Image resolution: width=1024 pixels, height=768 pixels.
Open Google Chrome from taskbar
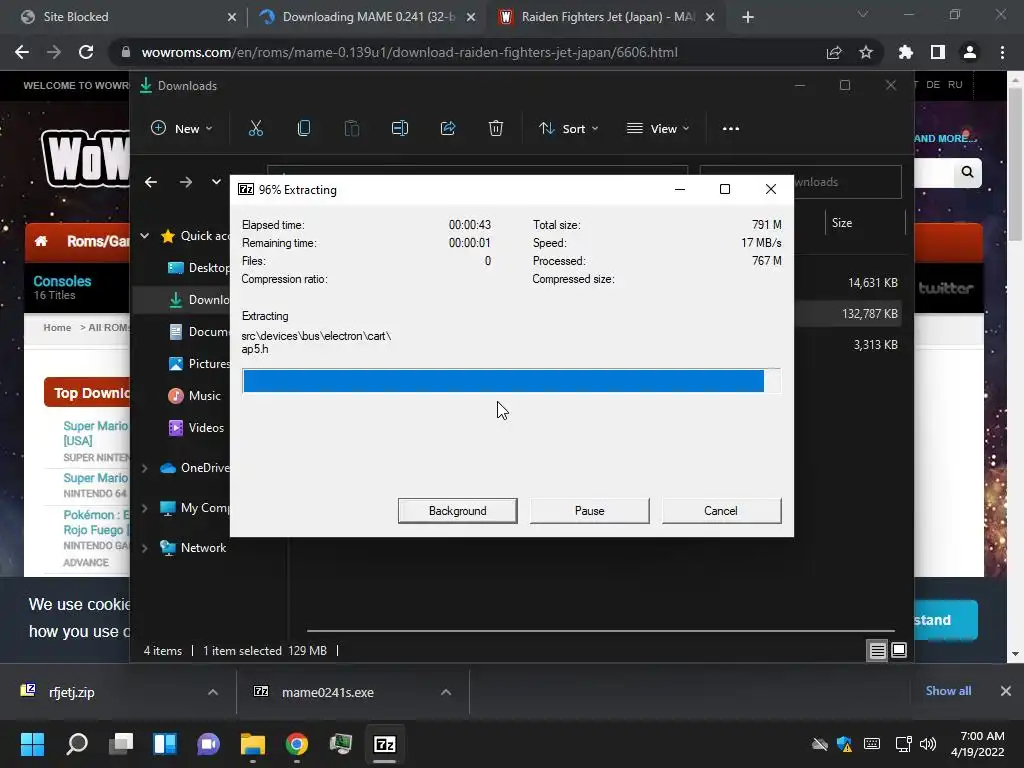(296, 744)
